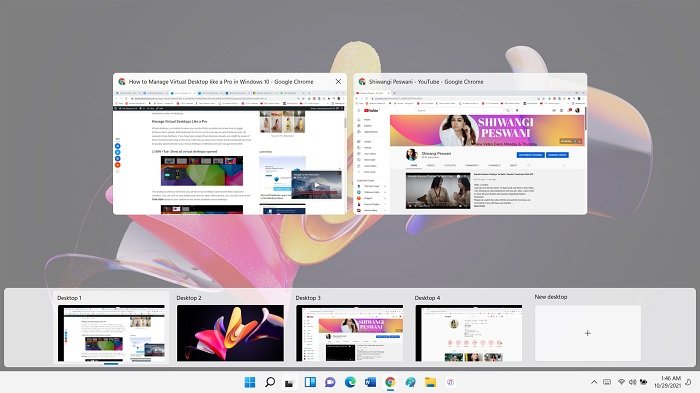Launch Microsoft Edge from taskbar
This screenshot has width=700, height=393.
[350, 382]
